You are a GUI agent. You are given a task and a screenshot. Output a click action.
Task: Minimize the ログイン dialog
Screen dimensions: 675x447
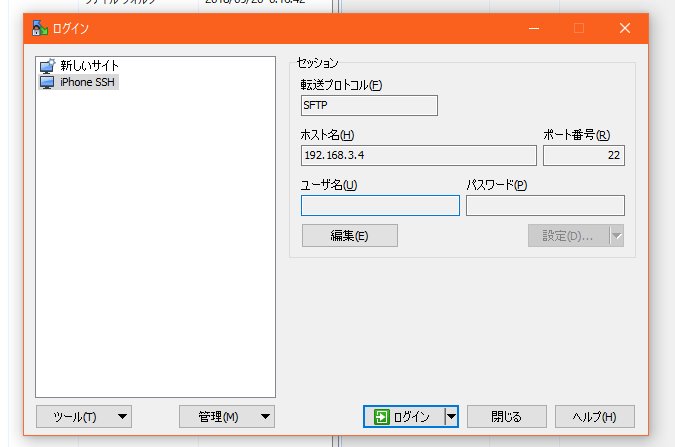tap(534, 28)
